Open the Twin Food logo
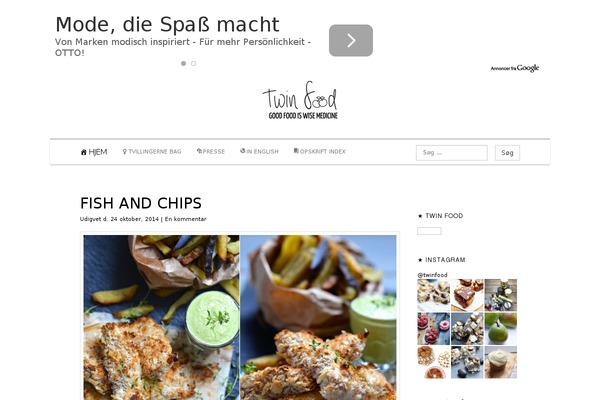 coord(300,100)
